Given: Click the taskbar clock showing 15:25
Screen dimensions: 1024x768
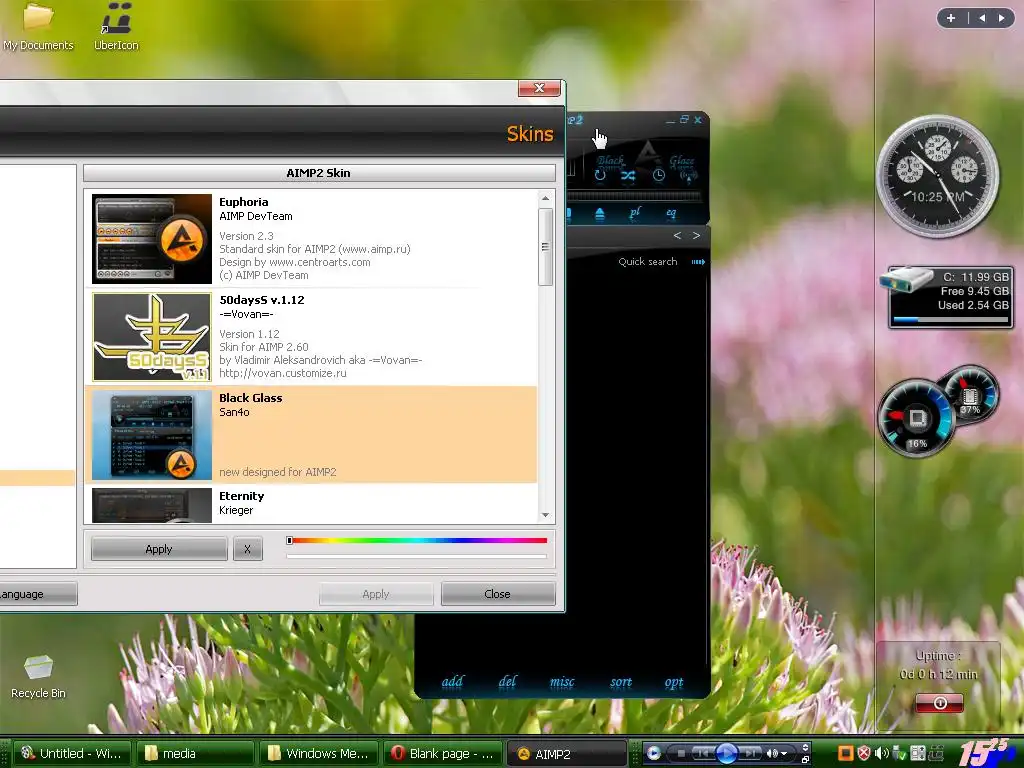Looking at the screenshot, I should pyautogui.click(x=985, y=753).
